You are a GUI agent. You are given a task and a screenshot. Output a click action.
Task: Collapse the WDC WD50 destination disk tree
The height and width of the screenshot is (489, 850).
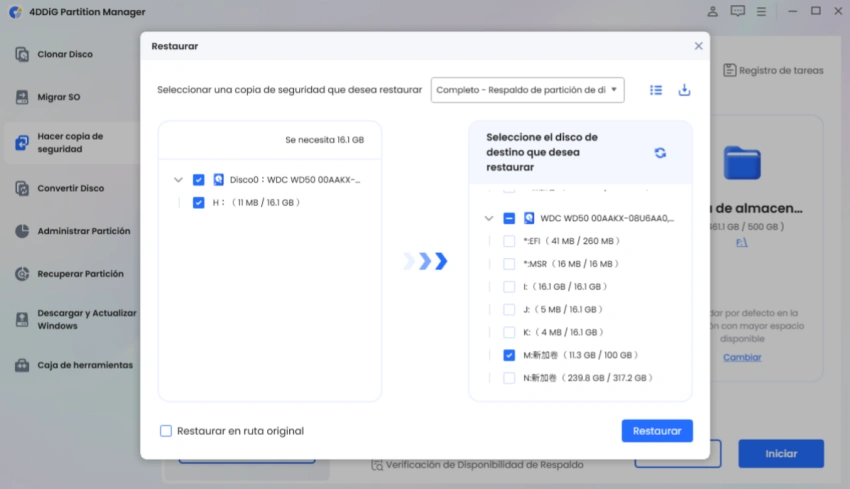pos(488,218)
